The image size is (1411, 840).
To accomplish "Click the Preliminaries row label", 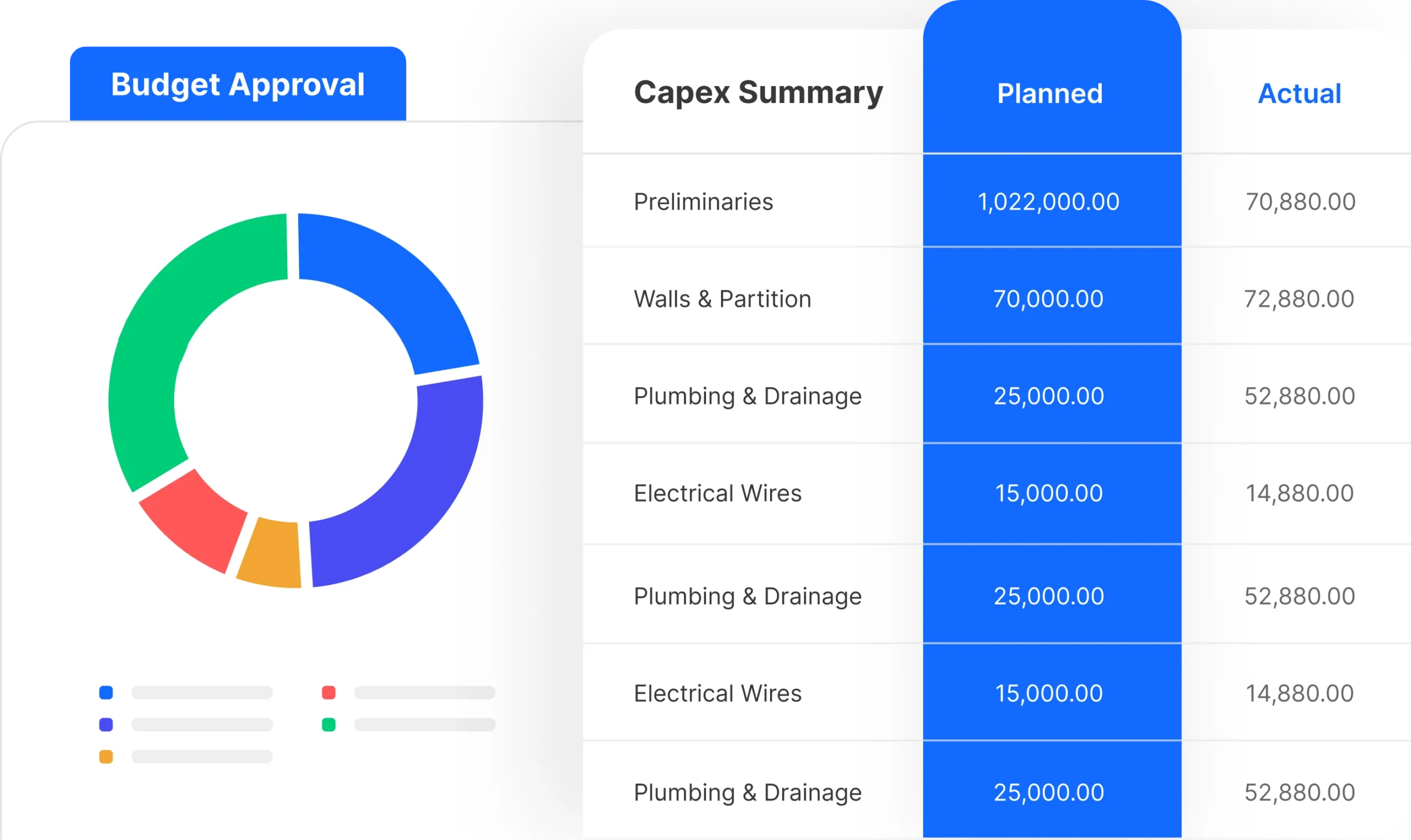I will 703,202.
